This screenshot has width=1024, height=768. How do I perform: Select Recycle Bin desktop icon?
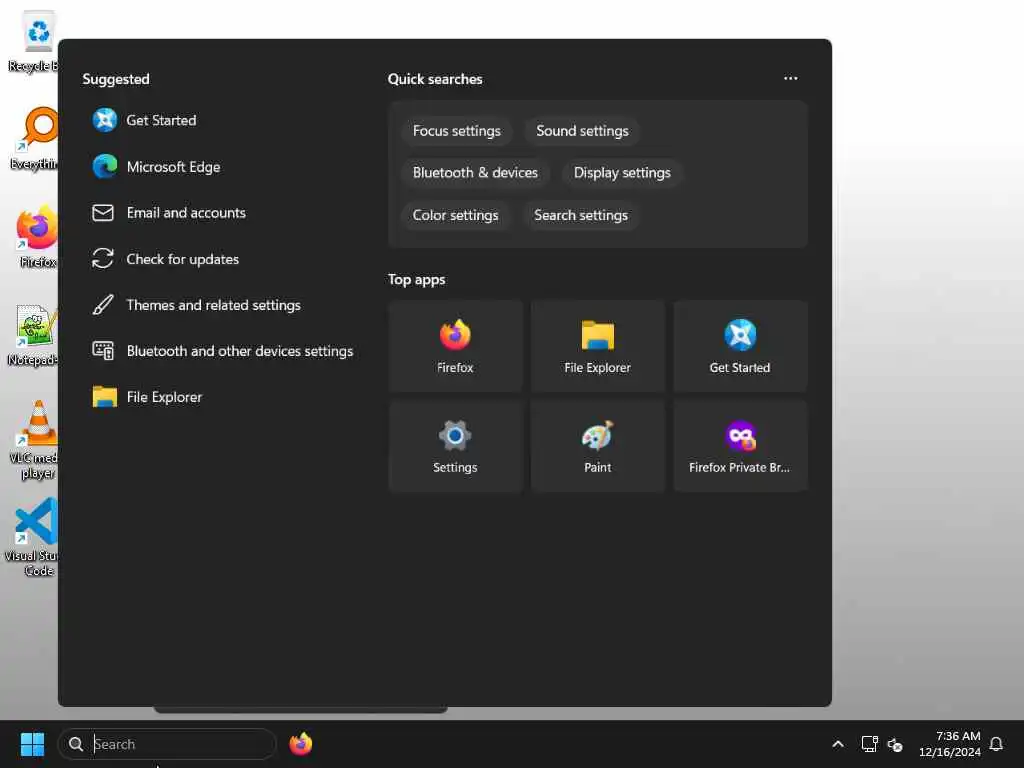point(34,42)
